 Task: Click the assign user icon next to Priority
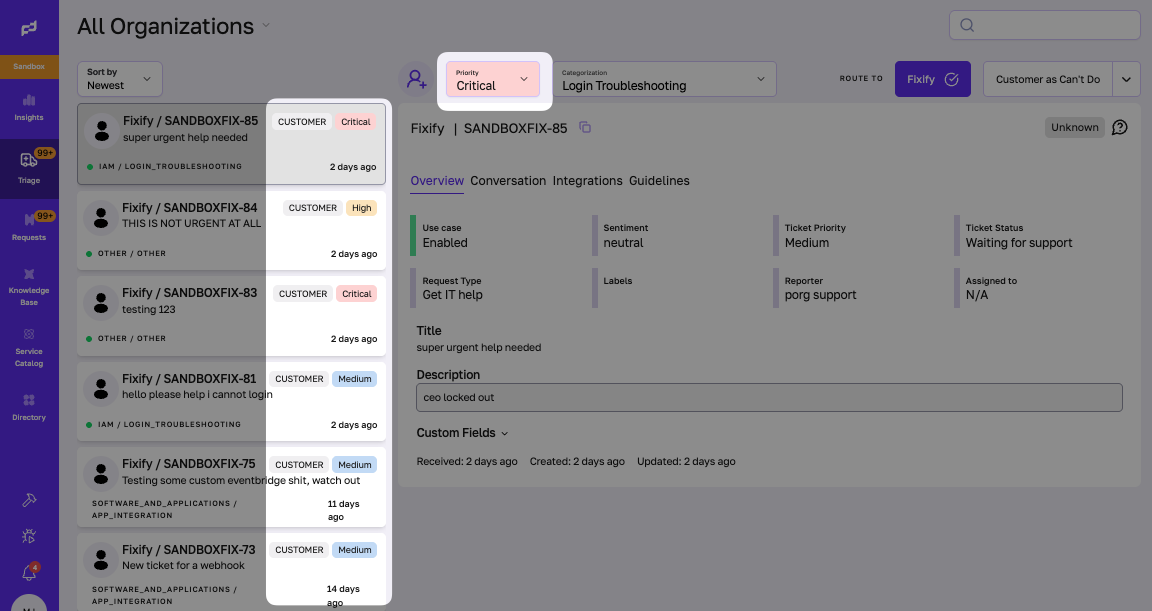point(417,78)
